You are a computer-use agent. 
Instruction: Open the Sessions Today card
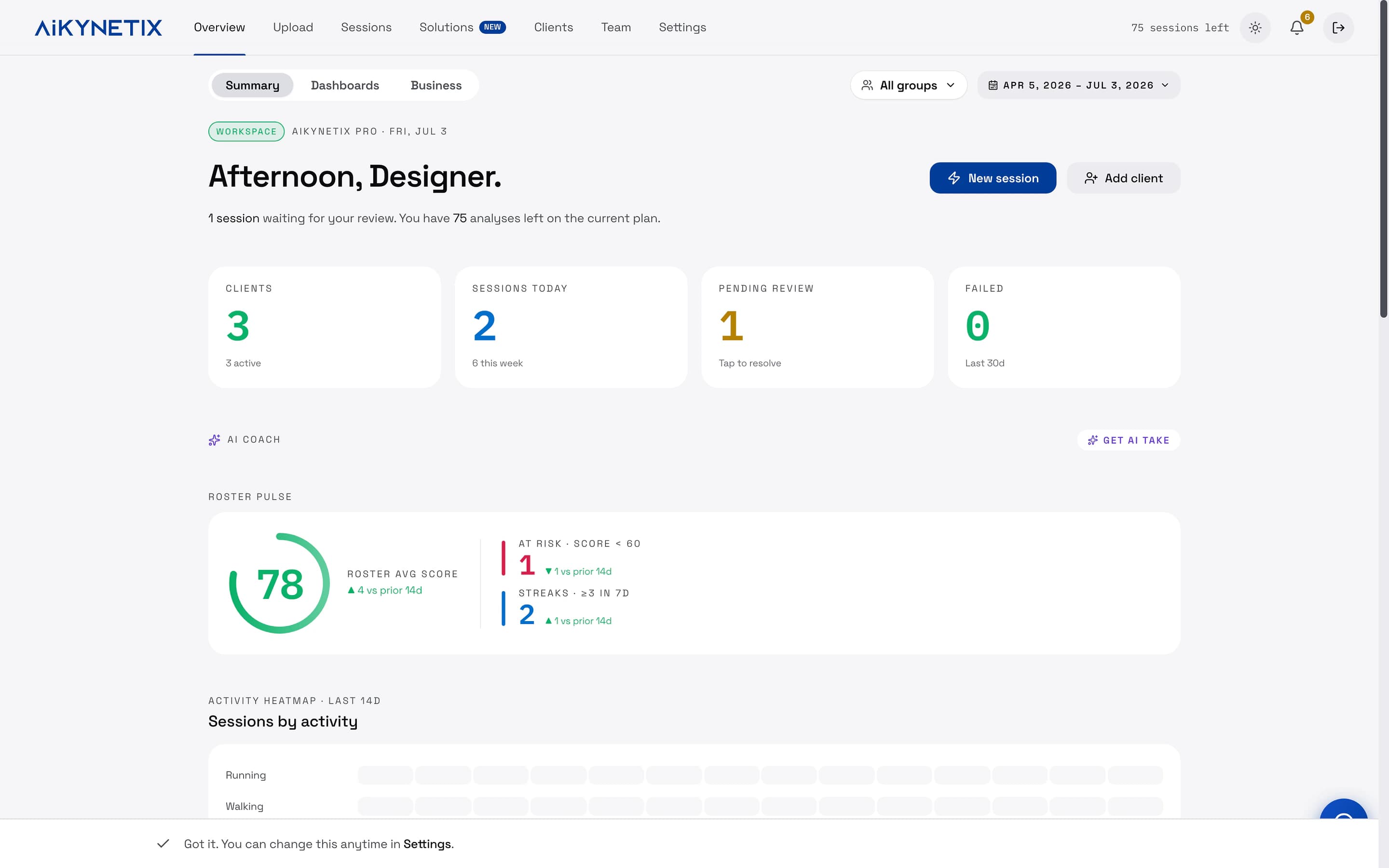point(571,327)
